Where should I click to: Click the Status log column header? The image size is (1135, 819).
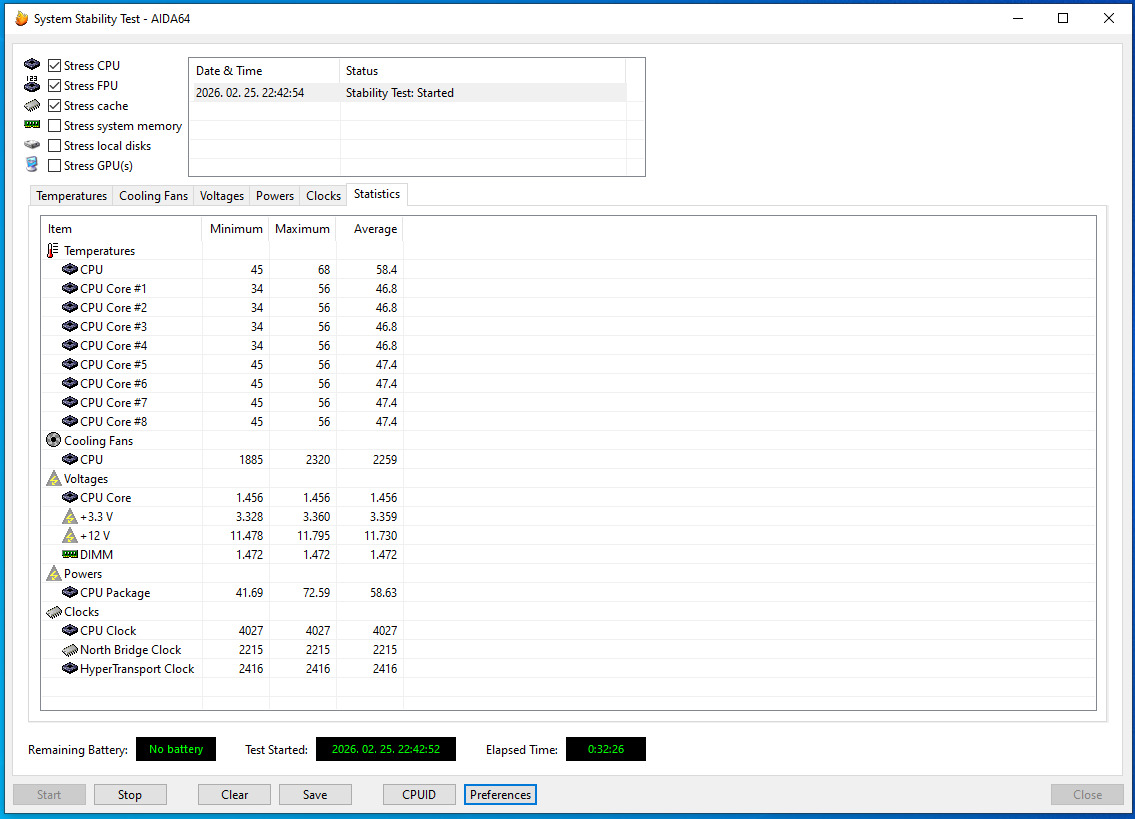[483, 71]
